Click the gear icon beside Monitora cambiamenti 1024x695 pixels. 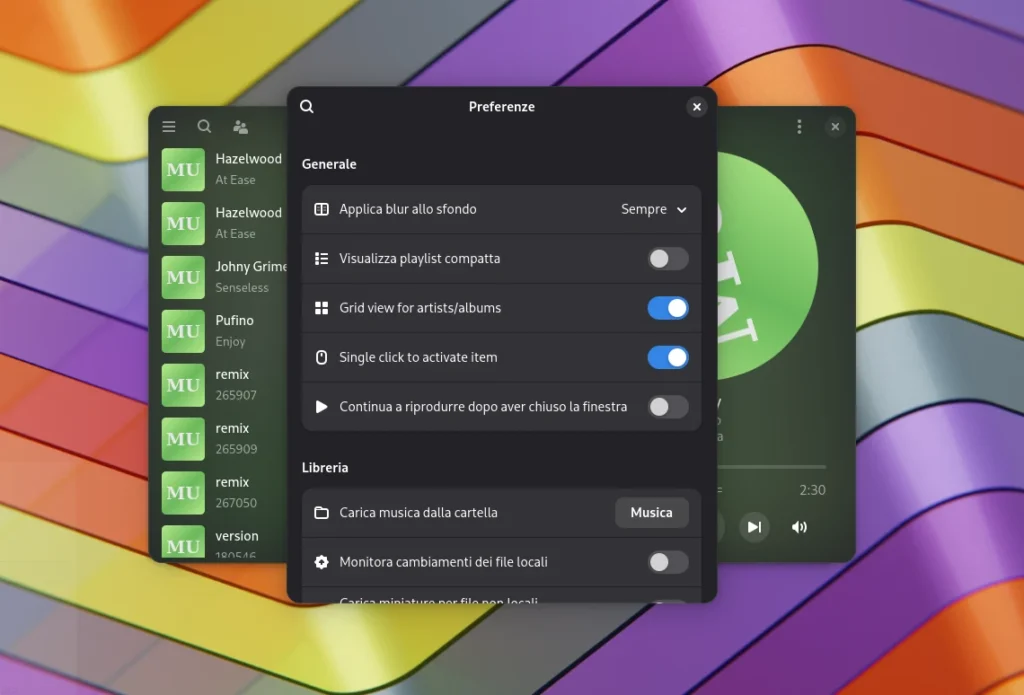click(321, 562)
